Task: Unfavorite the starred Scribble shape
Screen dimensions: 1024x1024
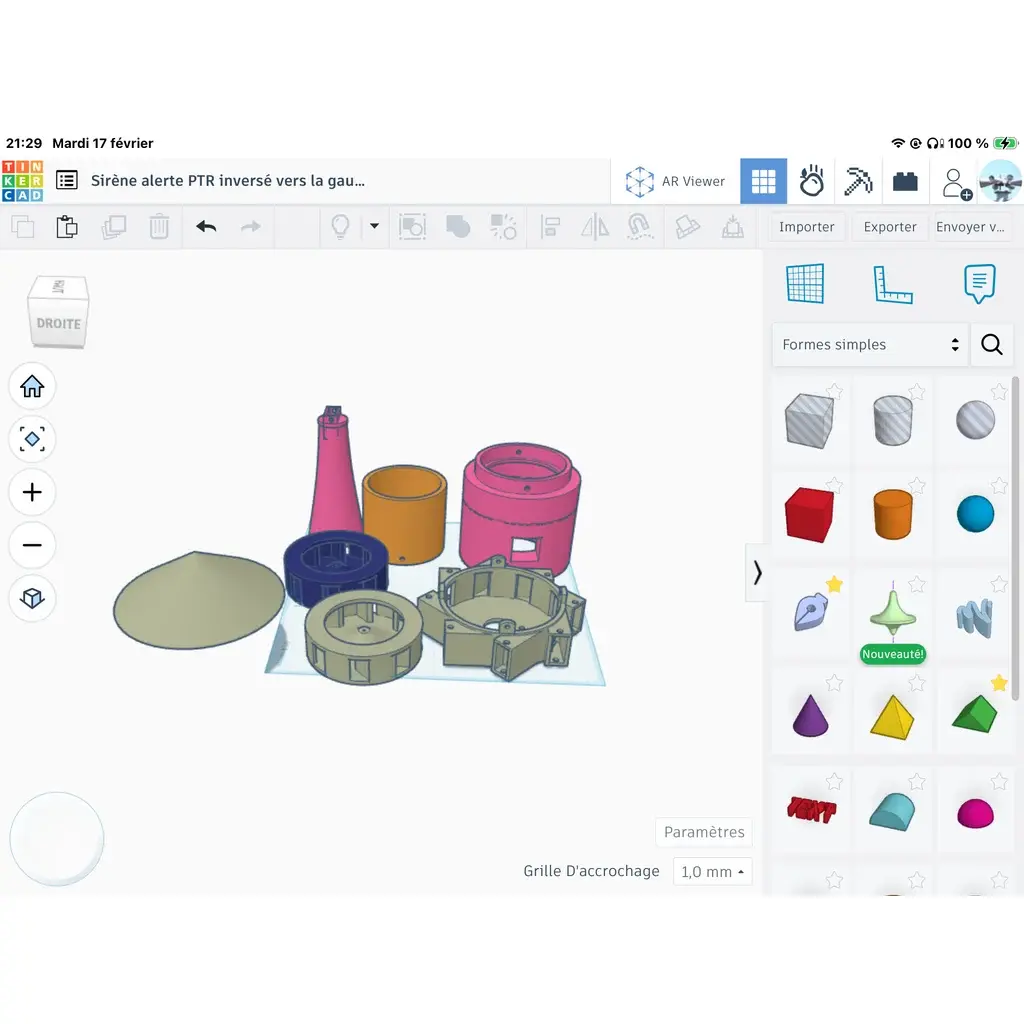Action: pyautogui.click(x=834, y=584)
